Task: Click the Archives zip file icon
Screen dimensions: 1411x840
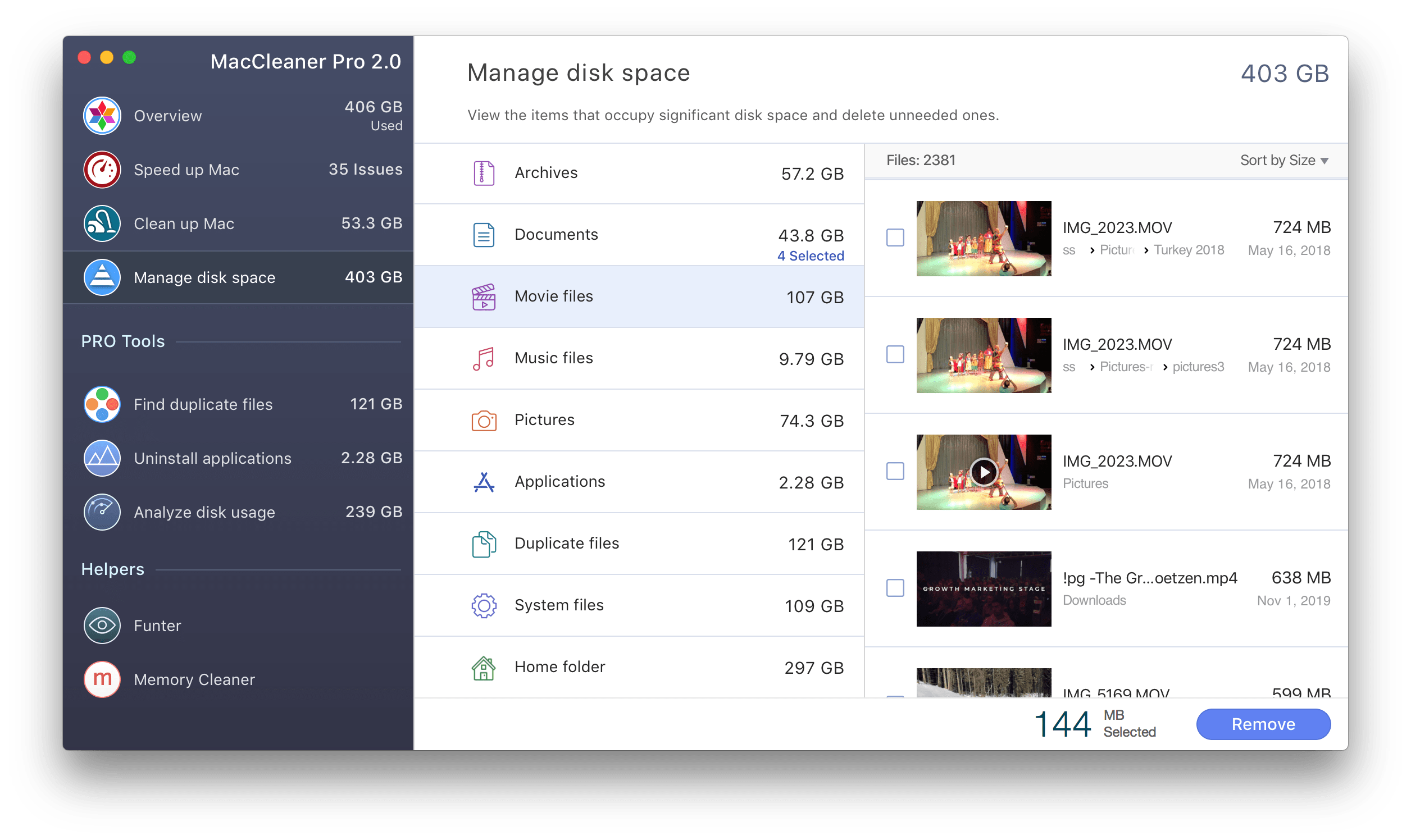Action: (x=484, y=172)
